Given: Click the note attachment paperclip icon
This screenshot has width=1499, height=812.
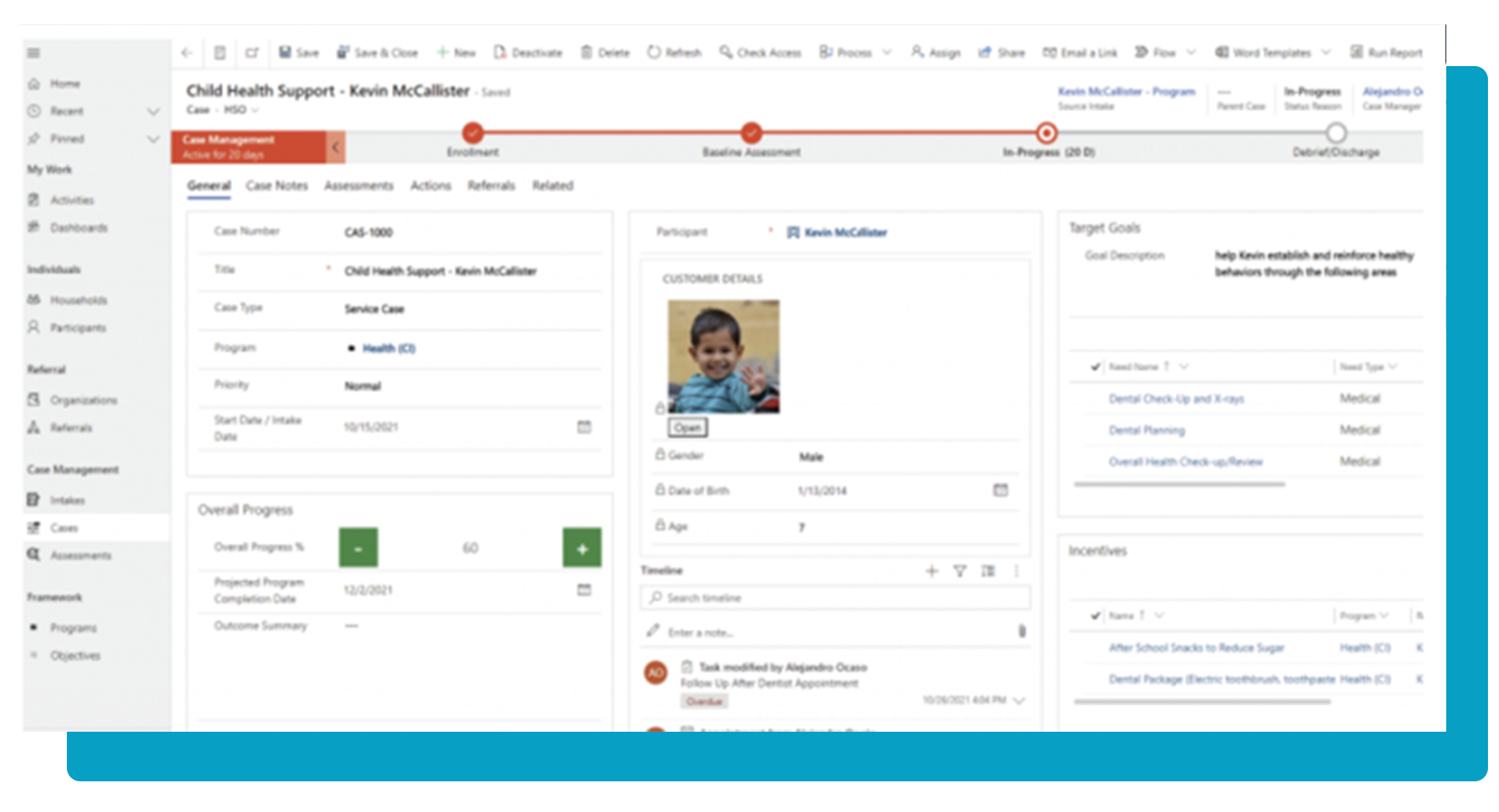Looking at the screenshot, I should (1021, 631).
